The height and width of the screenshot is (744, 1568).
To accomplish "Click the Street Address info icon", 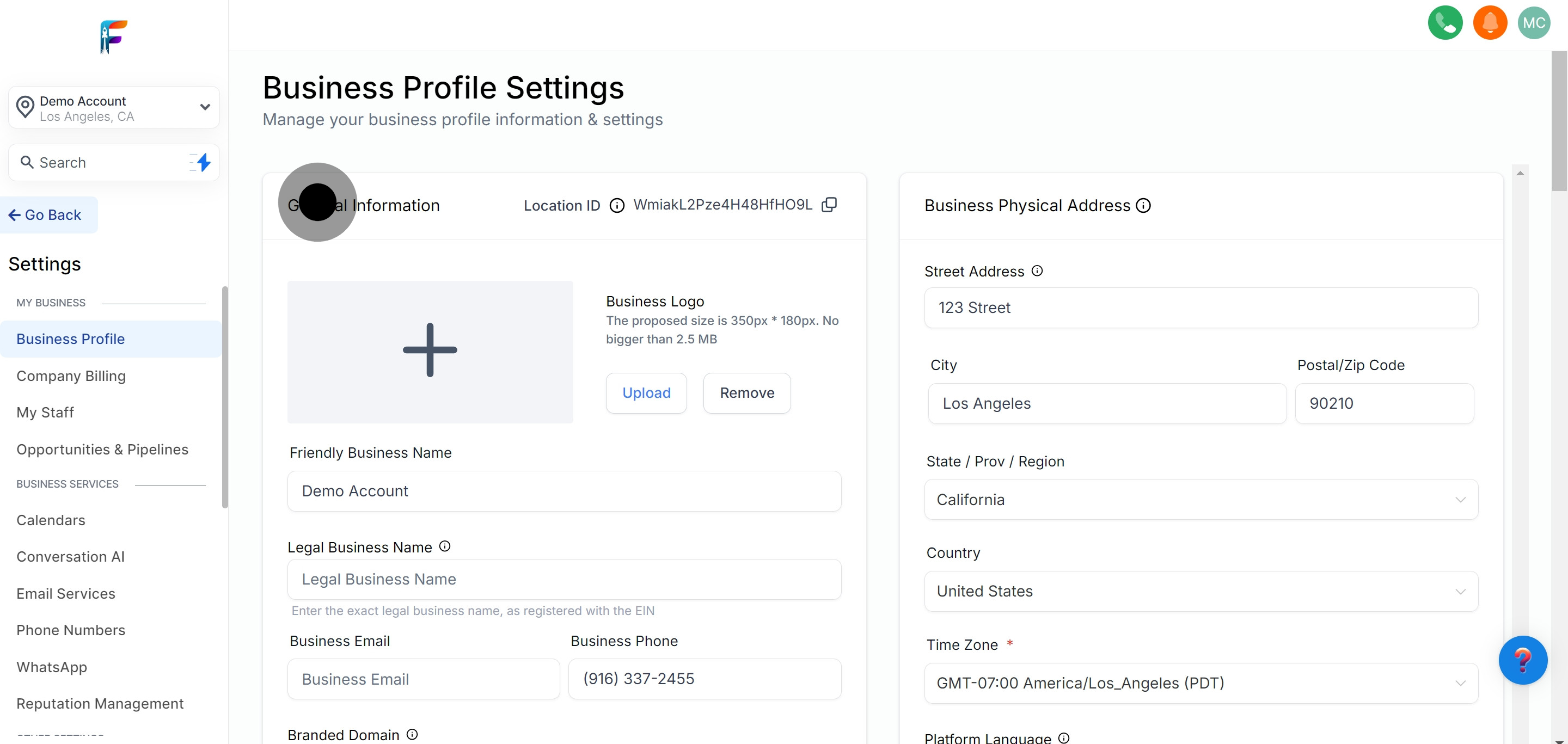I will [x=1037, y=270].
